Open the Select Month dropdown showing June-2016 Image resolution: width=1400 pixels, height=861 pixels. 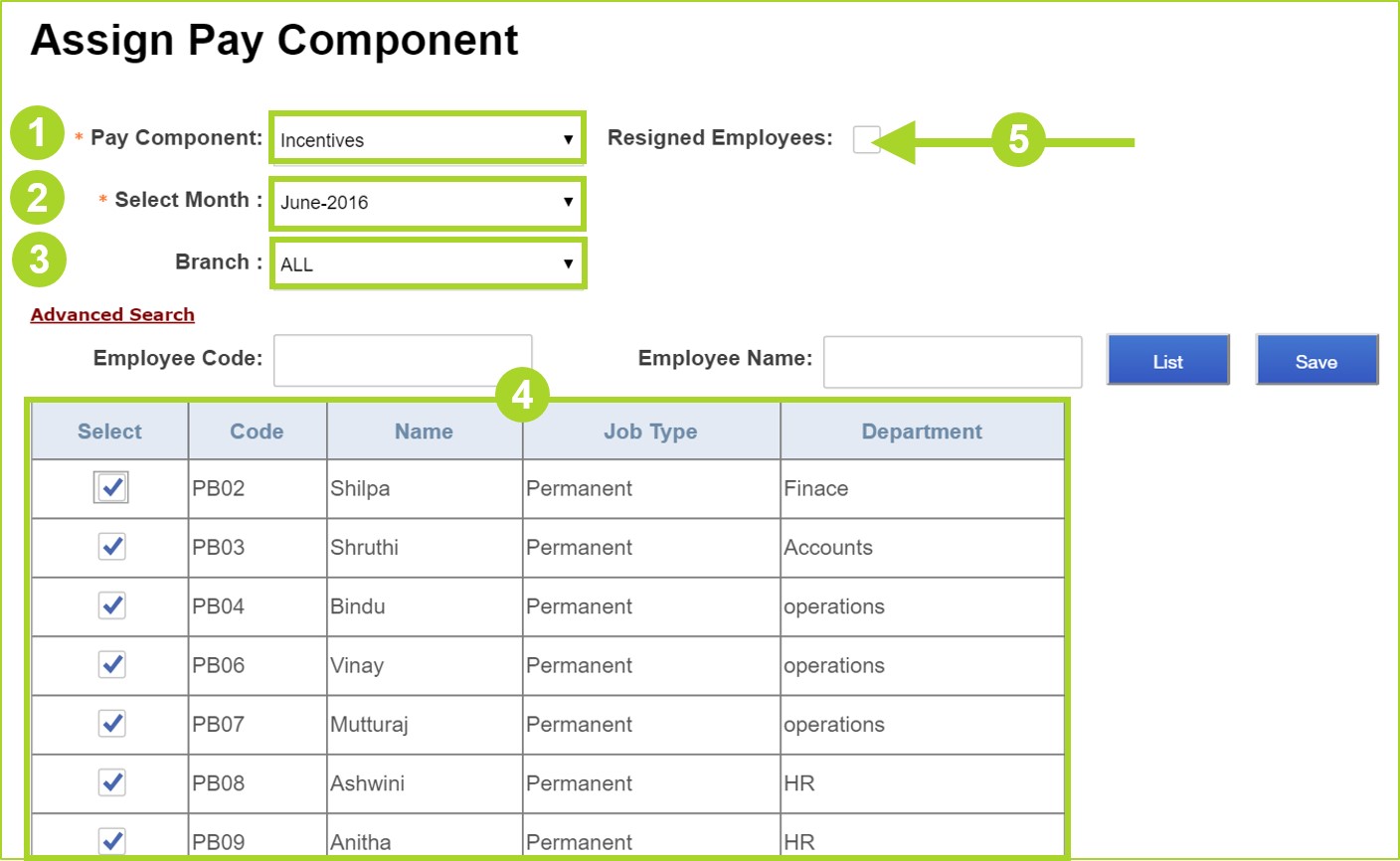(426, 203)
